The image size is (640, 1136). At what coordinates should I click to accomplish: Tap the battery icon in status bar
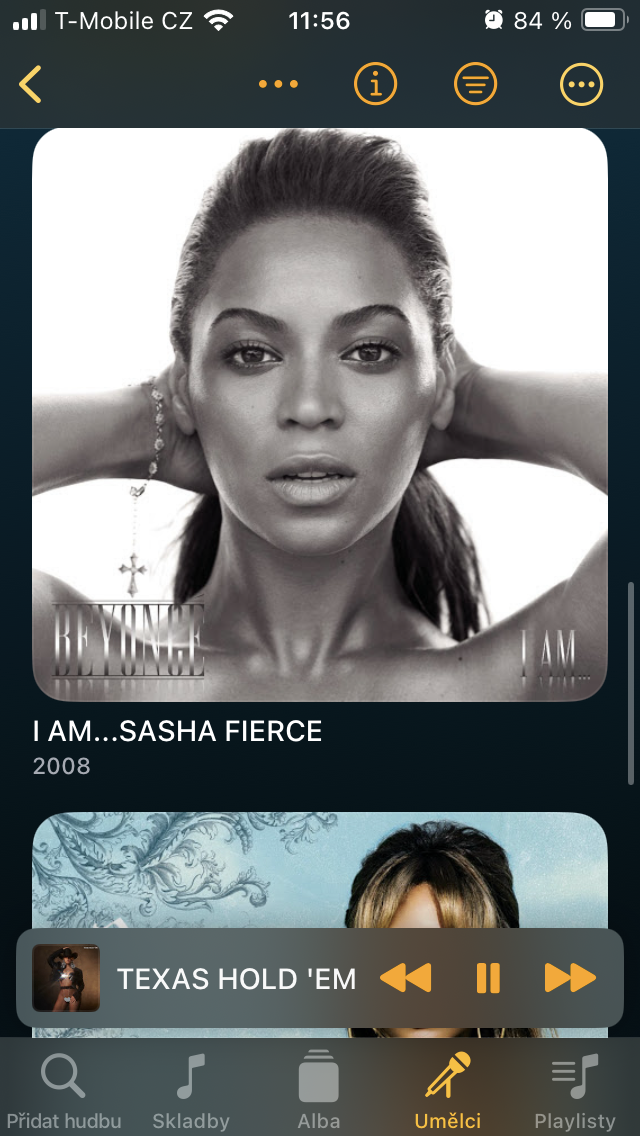click(x=604, y=20)
